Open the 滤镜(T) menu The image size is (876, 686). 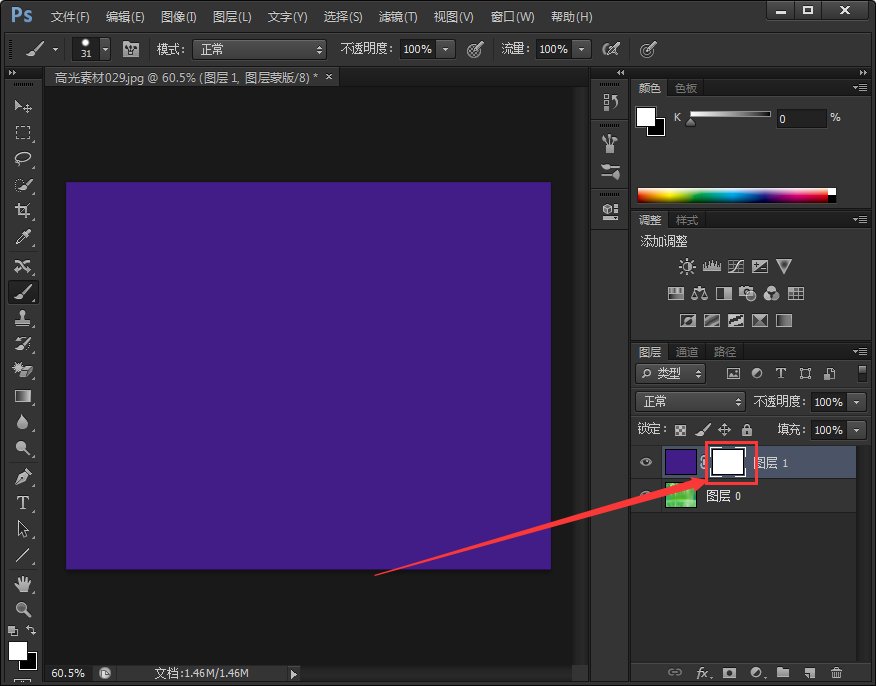[x=398, y=17]
